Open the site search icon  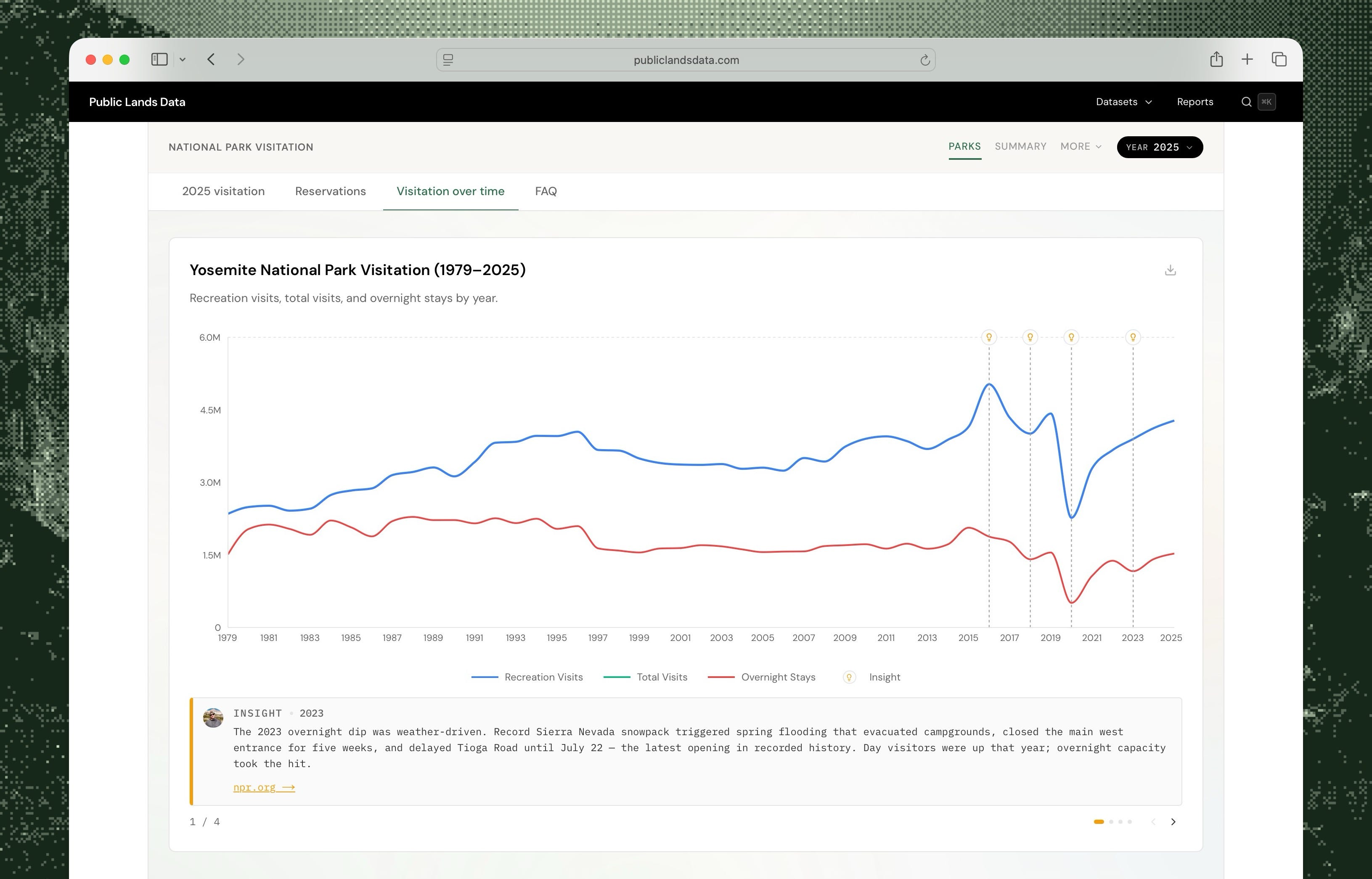coord(1246,102)
